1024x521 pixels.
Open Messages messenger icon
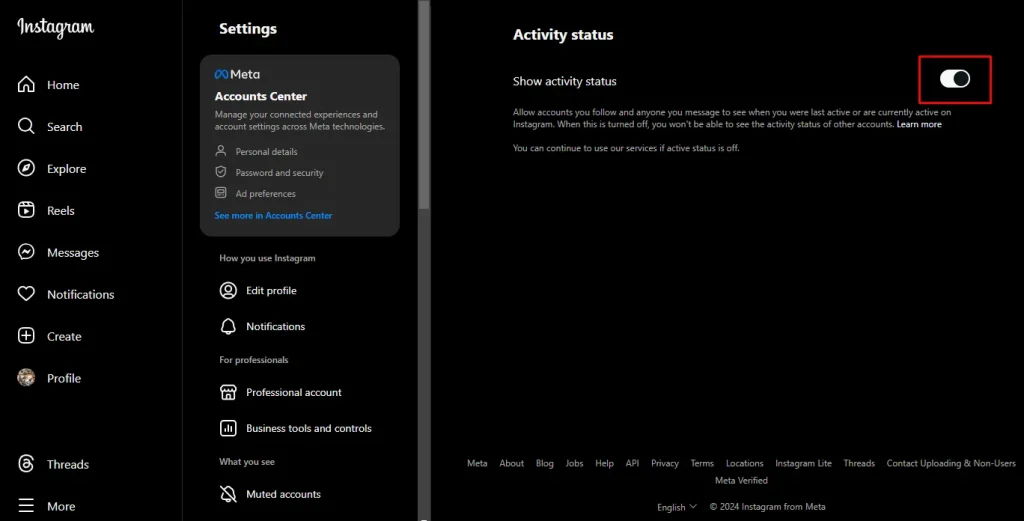[x=26, y=252]
